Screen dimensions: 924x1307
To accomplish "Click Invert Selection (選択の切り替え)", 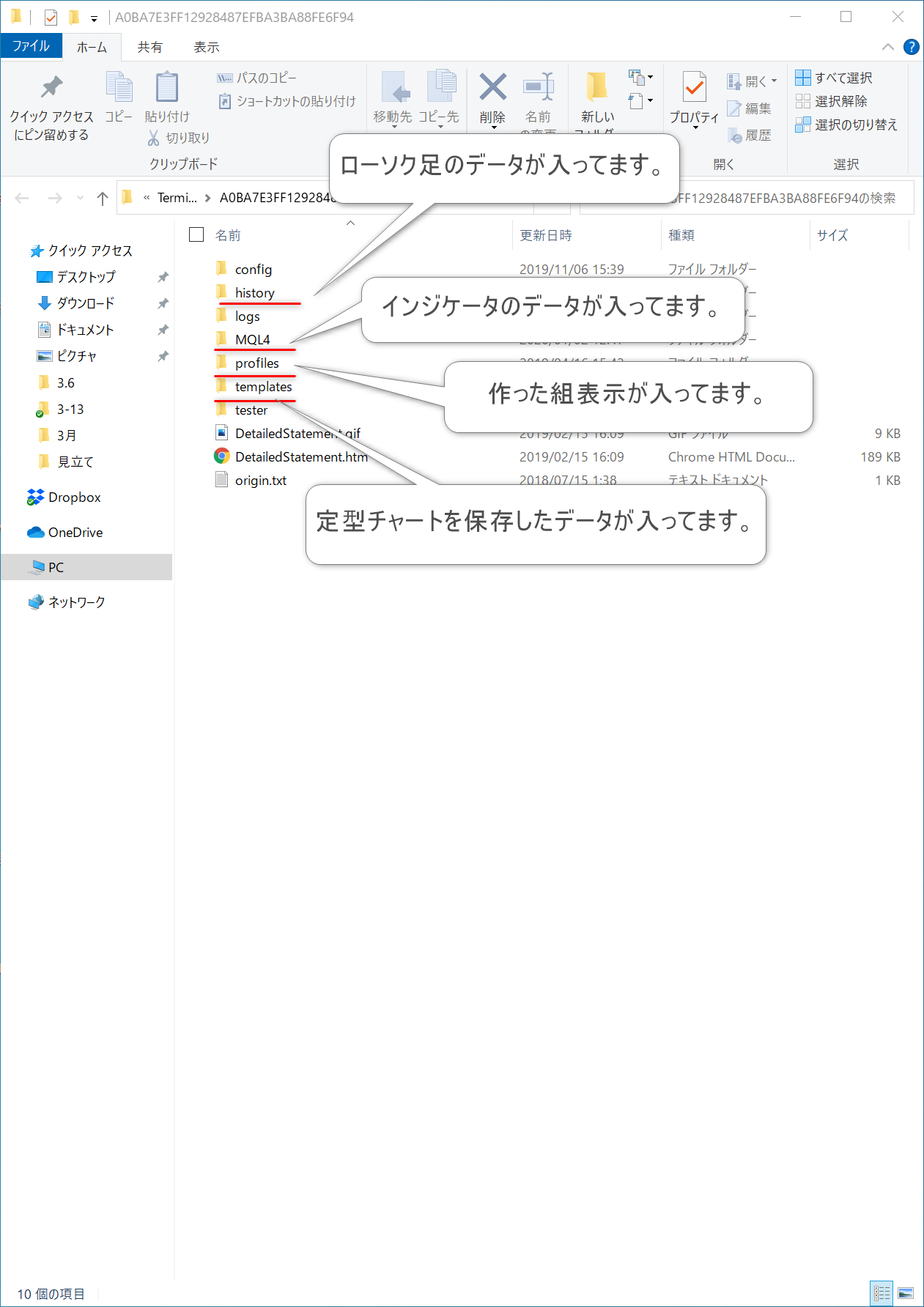I will click(x=846, y=125).
